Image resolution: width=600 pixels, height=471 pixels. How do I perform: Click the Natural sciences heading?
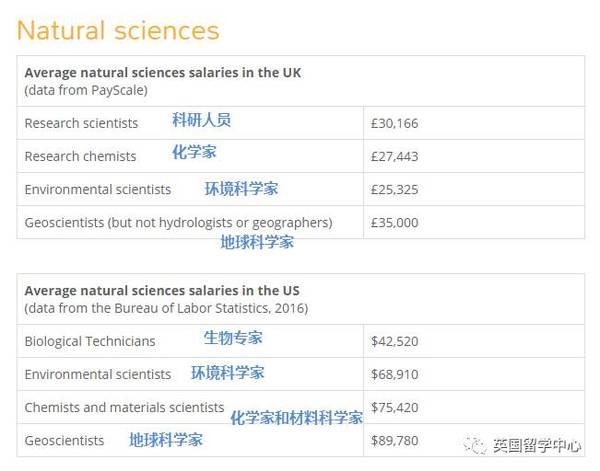coord(118,30)
